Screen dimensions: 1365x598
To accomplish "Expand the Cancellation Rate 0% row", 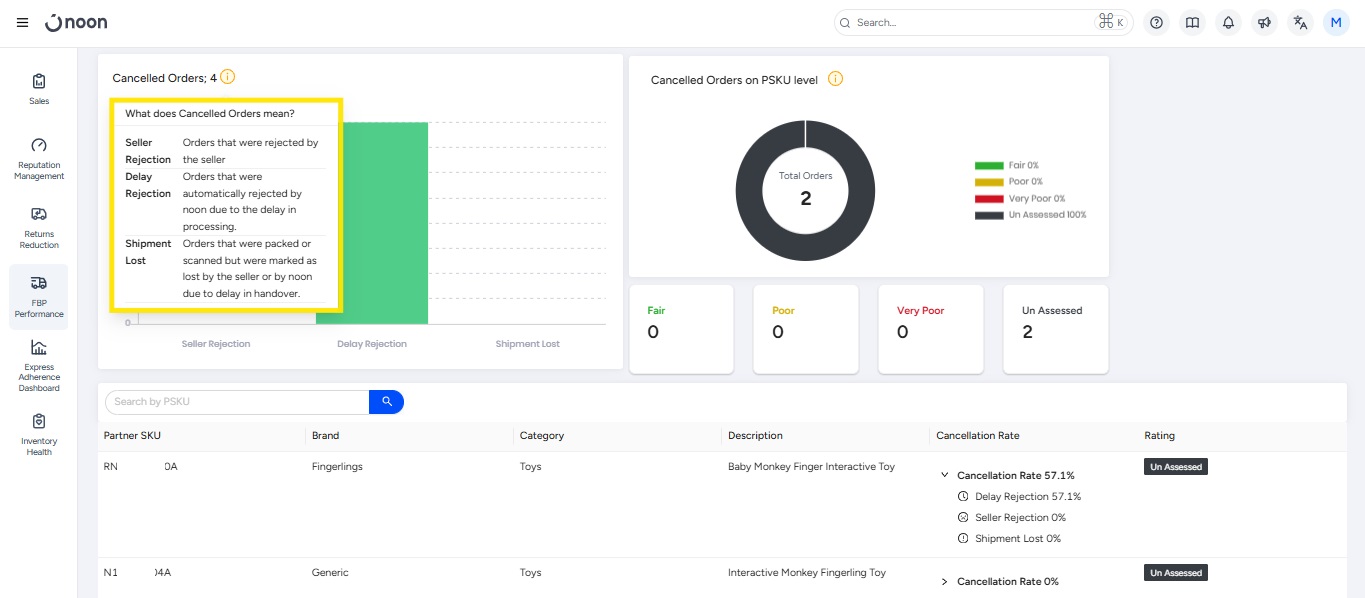I will click(945, 582).
